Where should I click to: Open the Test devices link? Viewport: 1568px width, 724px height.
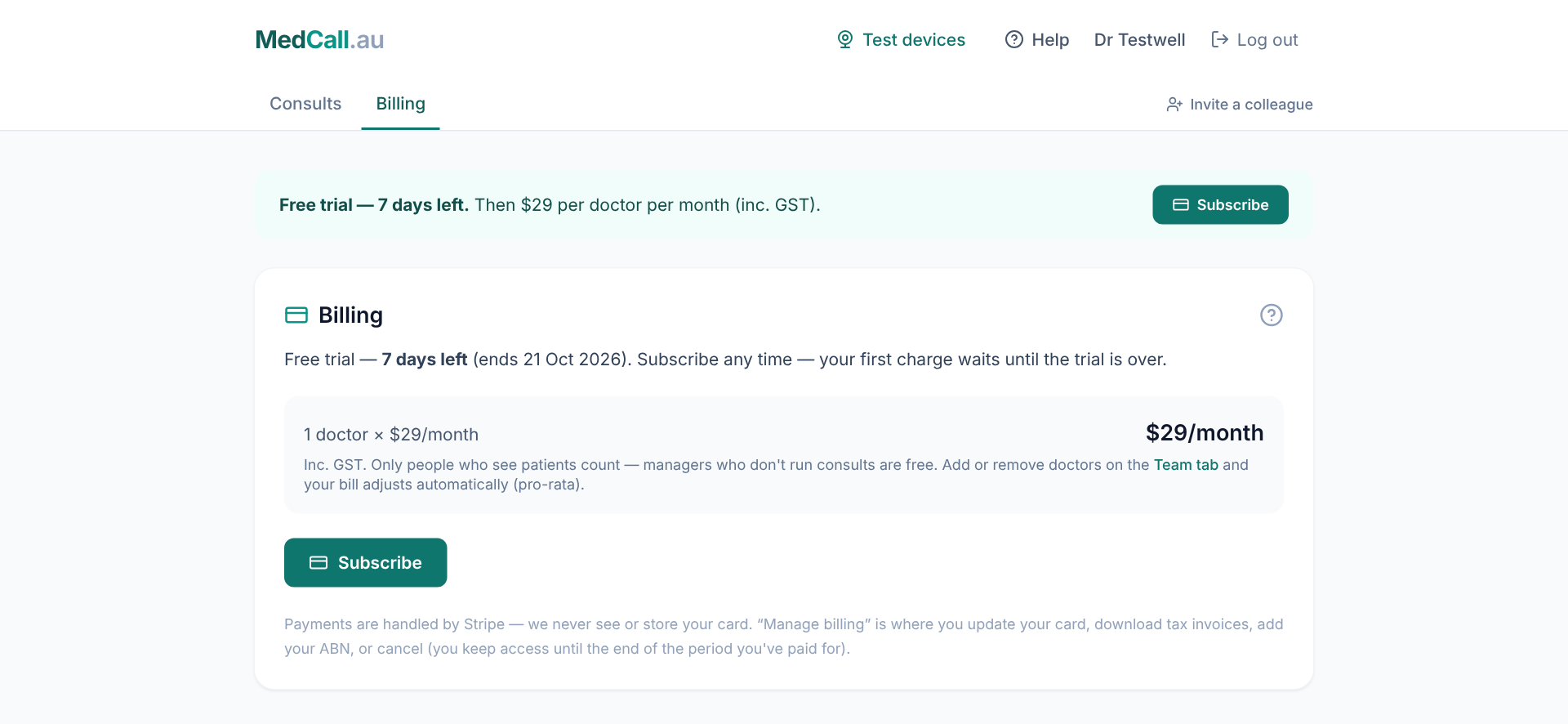(x=901, y=39)
